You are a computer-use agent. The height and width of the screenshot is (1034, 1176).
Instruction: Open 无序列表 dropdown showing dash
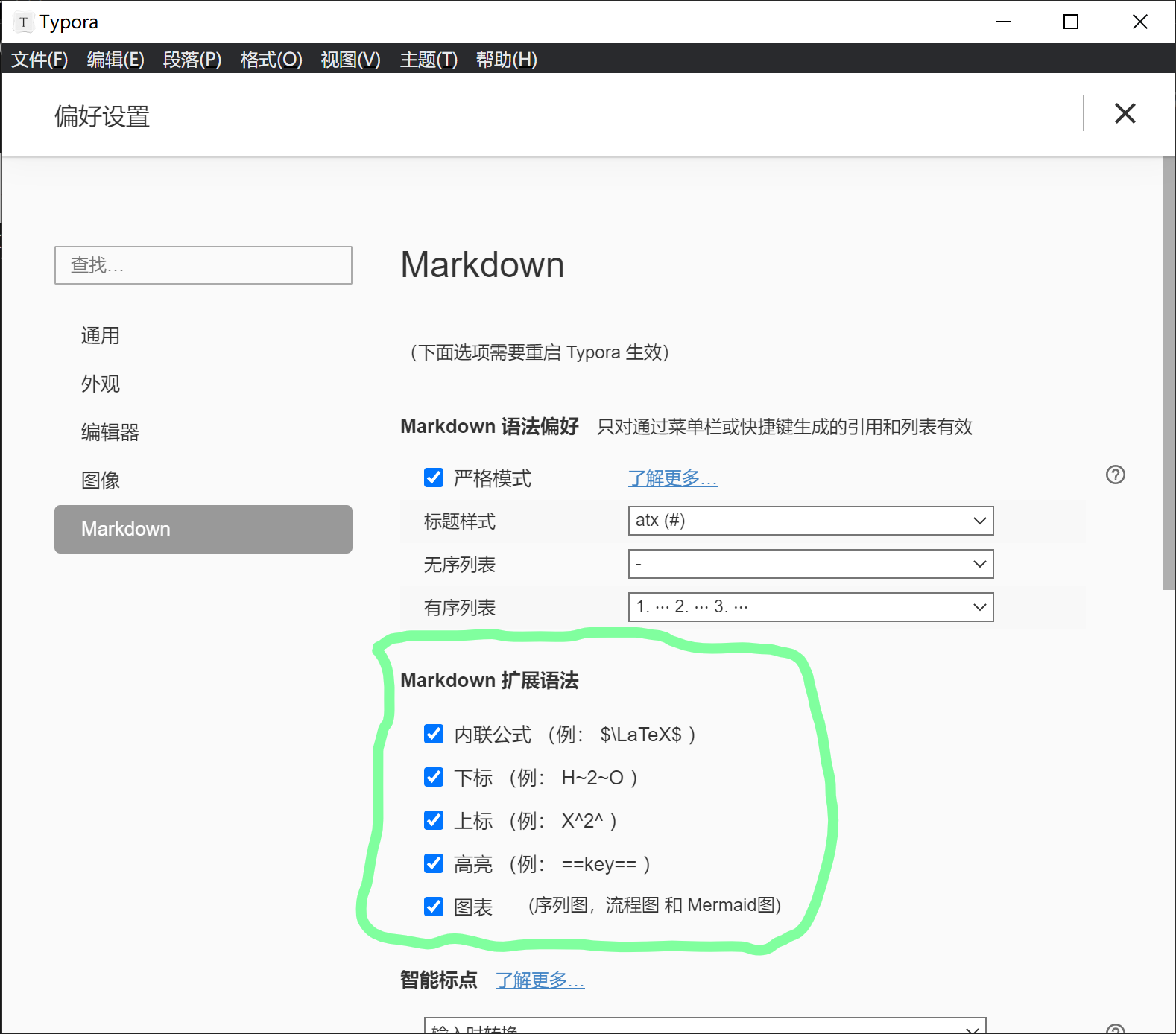pyautogui.click(x=811, y=564)
